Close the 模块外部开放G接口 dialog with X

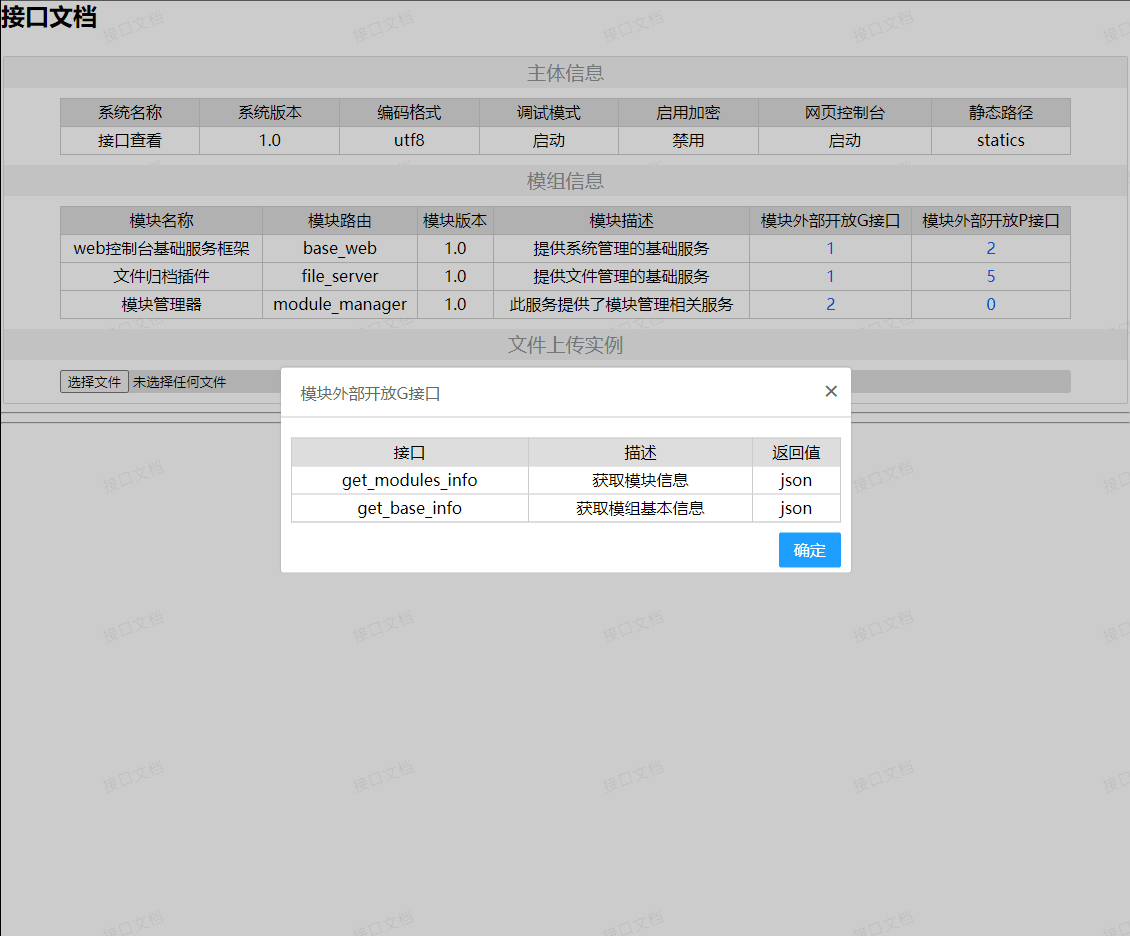[831, 391]
